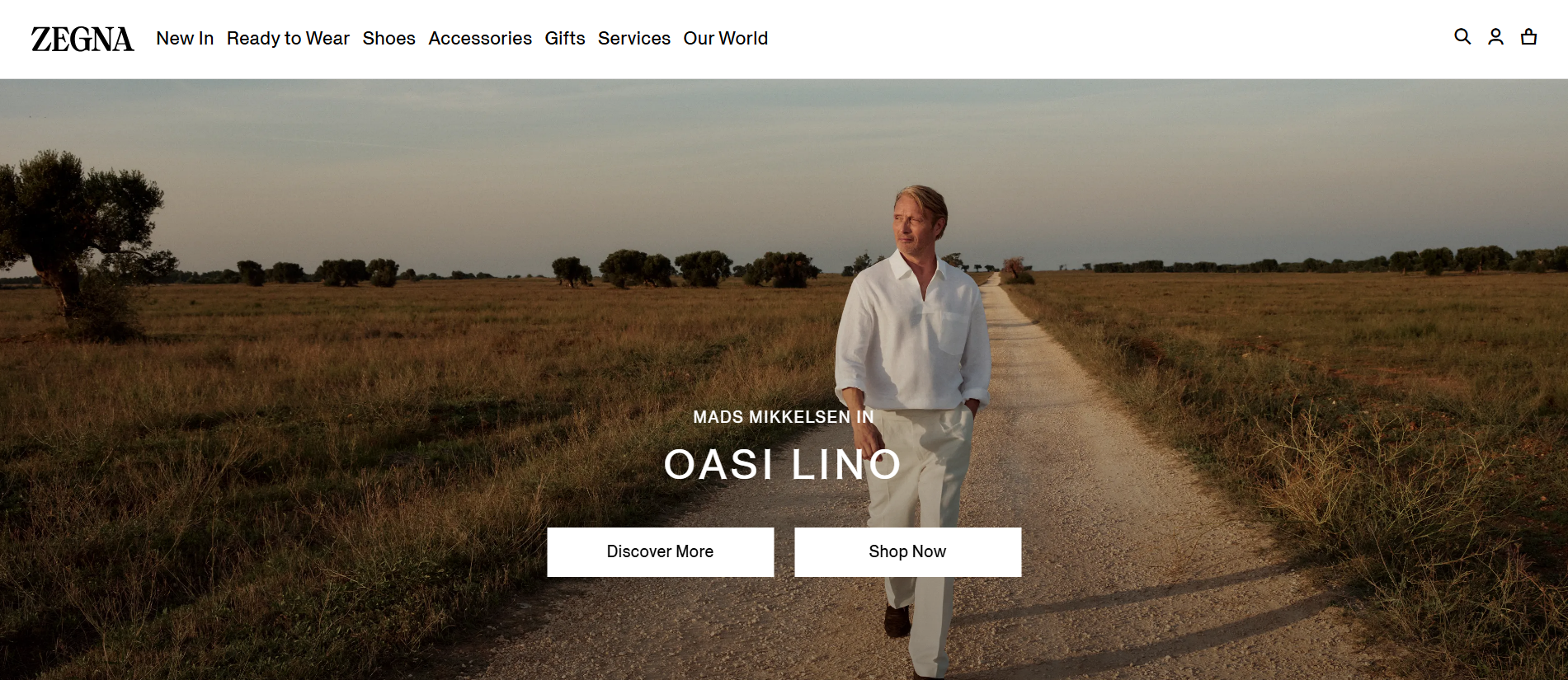Open the account profile icon
The height and width of the screenshot is (680, 1568).
point(1495,37)
